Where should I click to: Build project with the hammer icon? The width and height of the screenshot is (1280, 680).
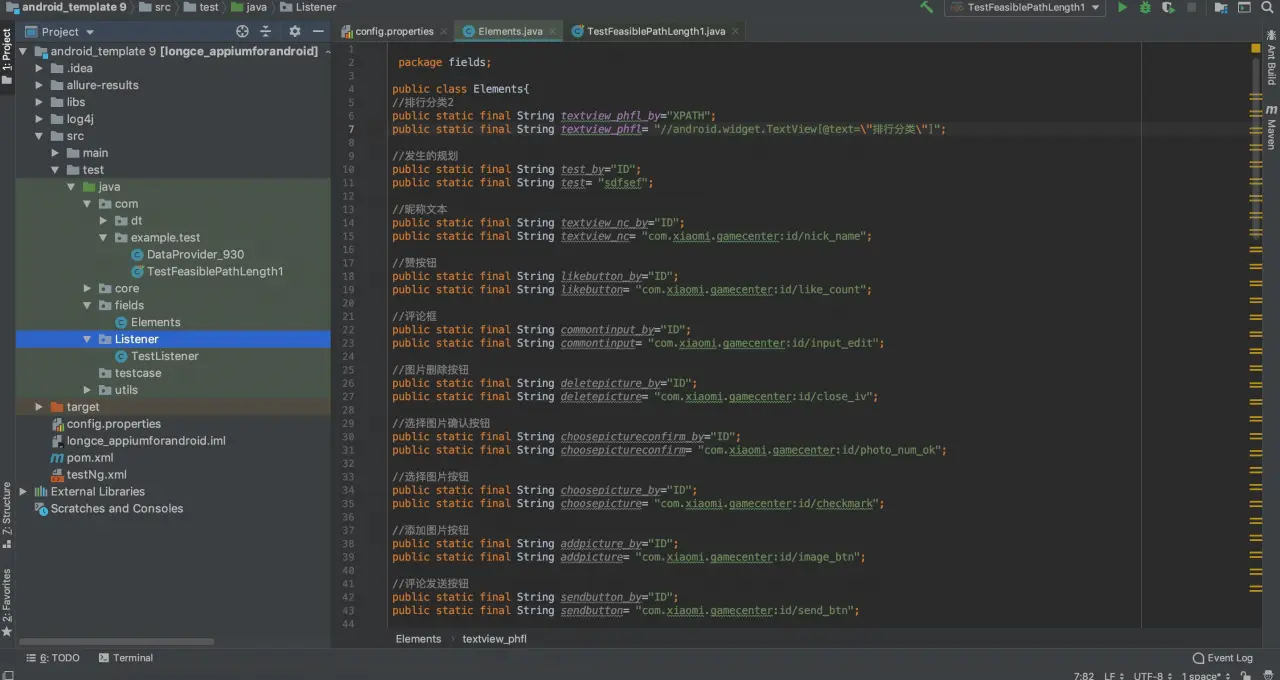pos(927,8)
